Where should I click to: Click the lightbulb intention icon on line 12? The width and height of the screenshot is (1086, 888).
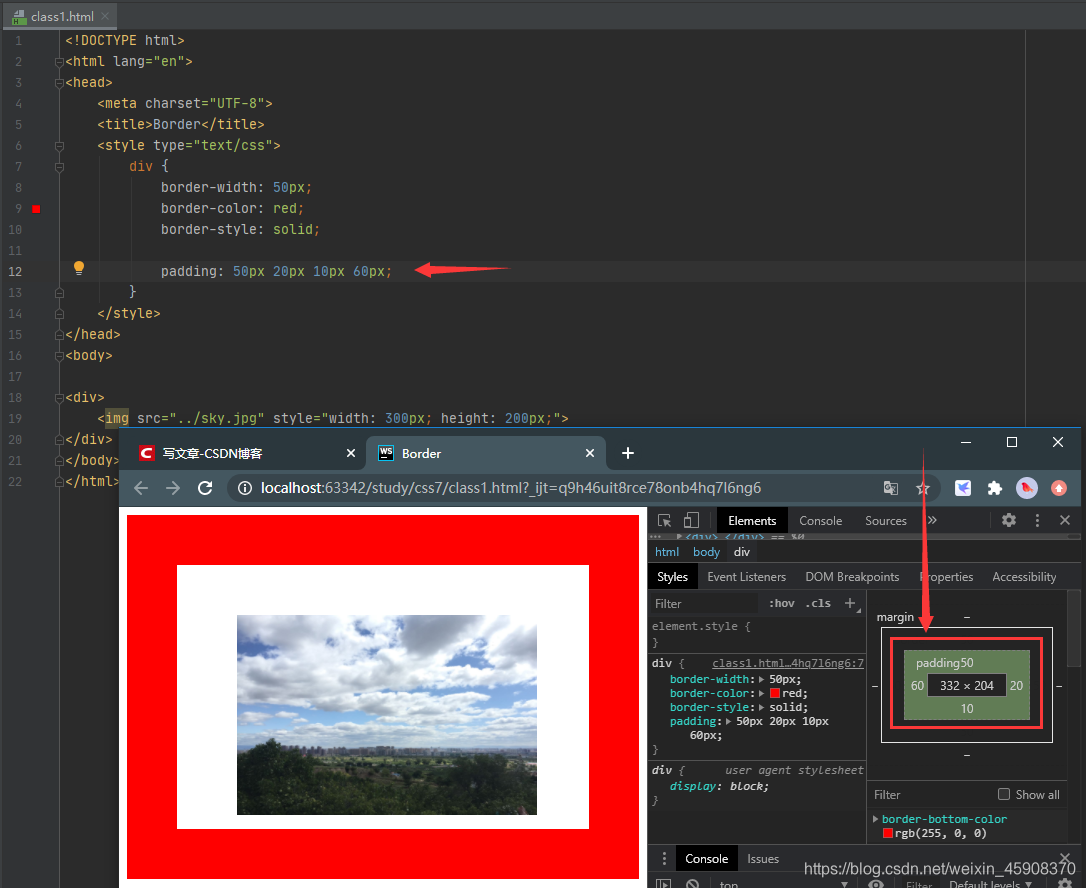[x=79, y=269]
